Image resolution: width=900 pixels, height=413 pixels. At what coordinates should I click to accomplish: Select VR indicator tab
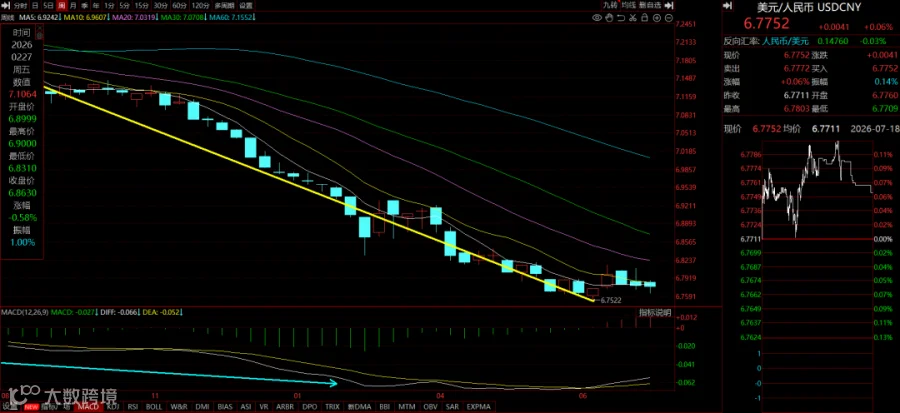pyautogui.click(x=263, y=407)
